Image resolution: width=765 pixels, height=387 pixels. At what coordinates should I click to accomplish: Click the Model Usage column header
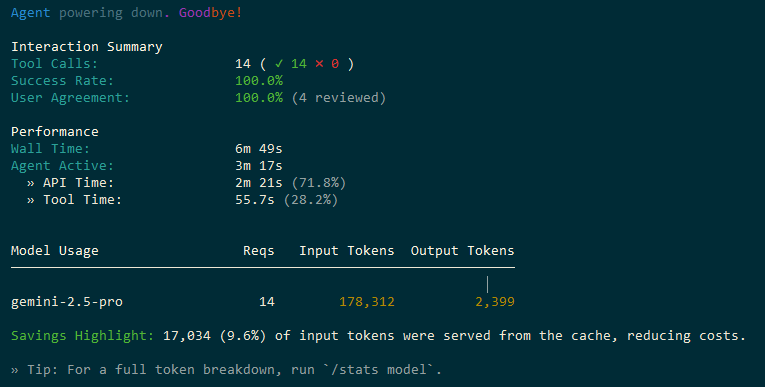(55, 251)
